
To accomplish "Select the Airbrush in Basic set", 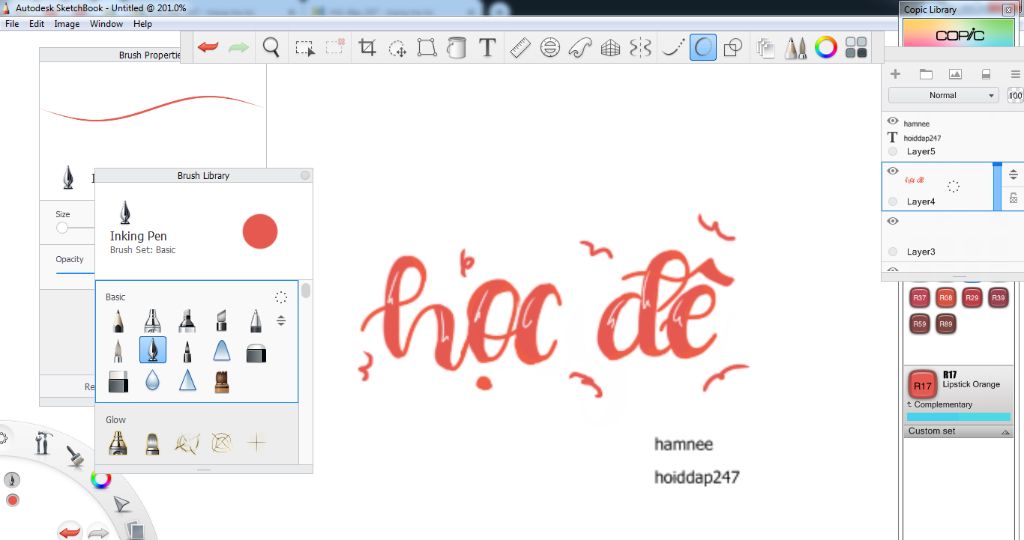I will (x=152, y=320).
